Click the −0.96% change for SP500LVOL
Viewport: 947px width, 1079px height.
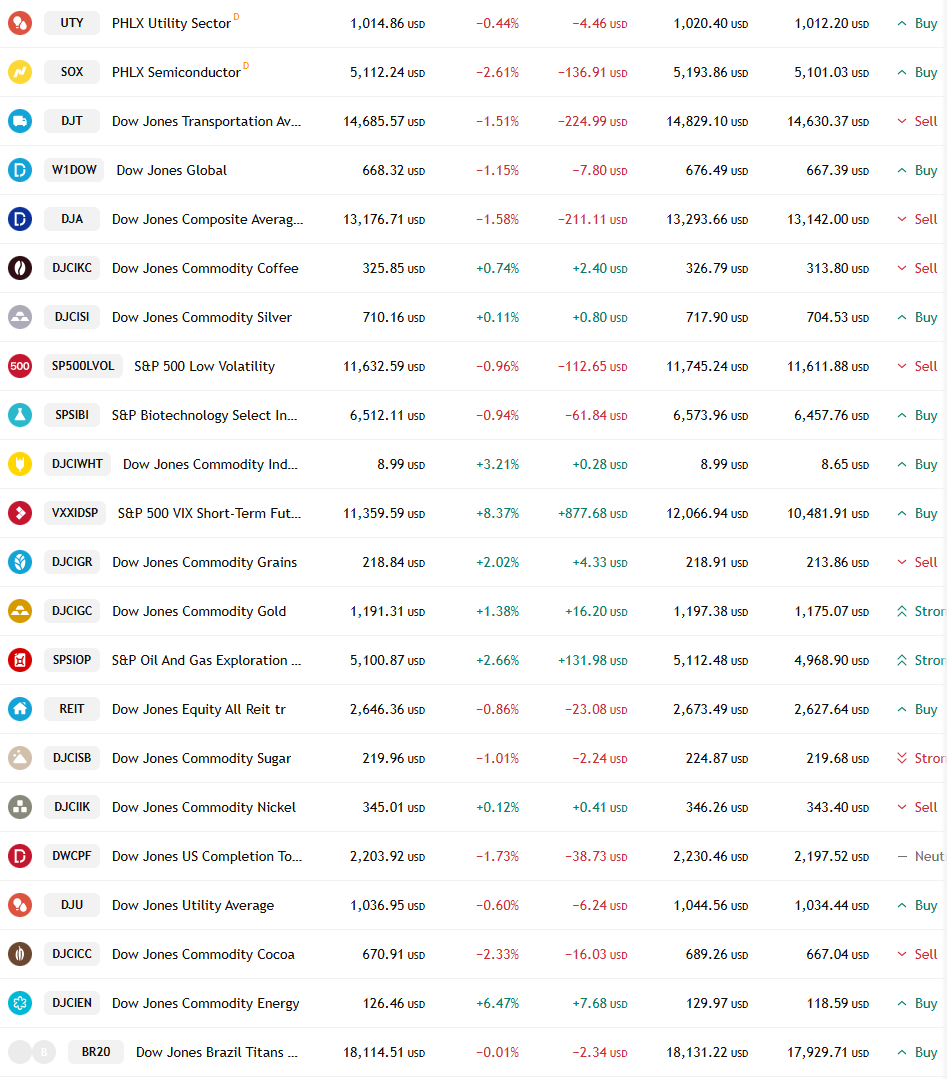click(498, 366)
